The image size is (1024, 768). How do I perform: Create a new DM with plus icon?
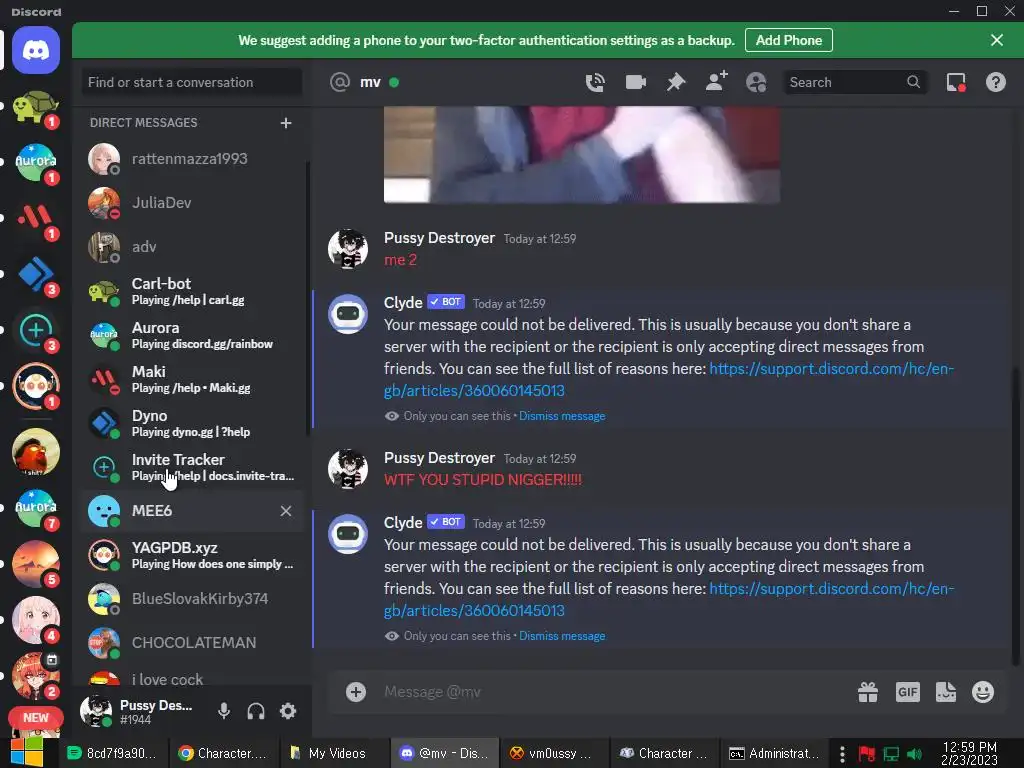285,123
